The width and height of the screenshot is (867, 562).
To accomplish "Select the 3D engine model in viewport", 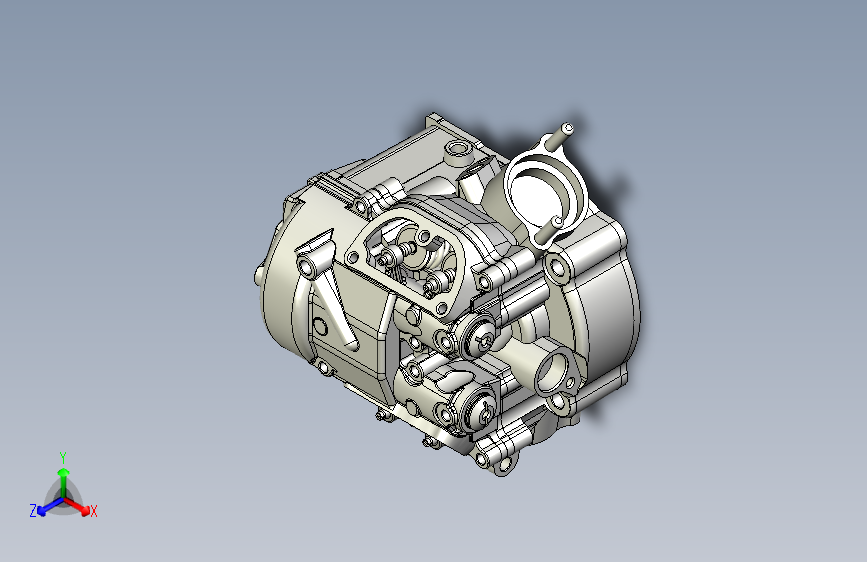I will coord(448,296).
